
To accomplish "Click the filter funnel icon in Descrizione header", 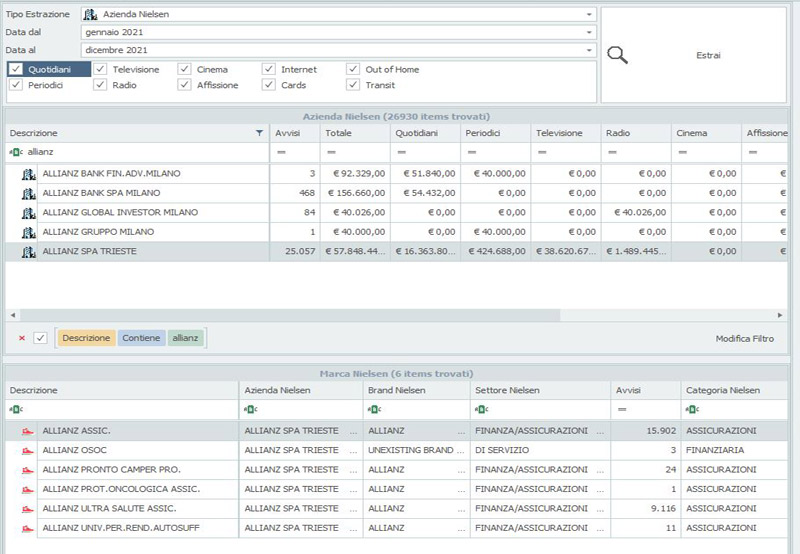I will pos(260,133).
